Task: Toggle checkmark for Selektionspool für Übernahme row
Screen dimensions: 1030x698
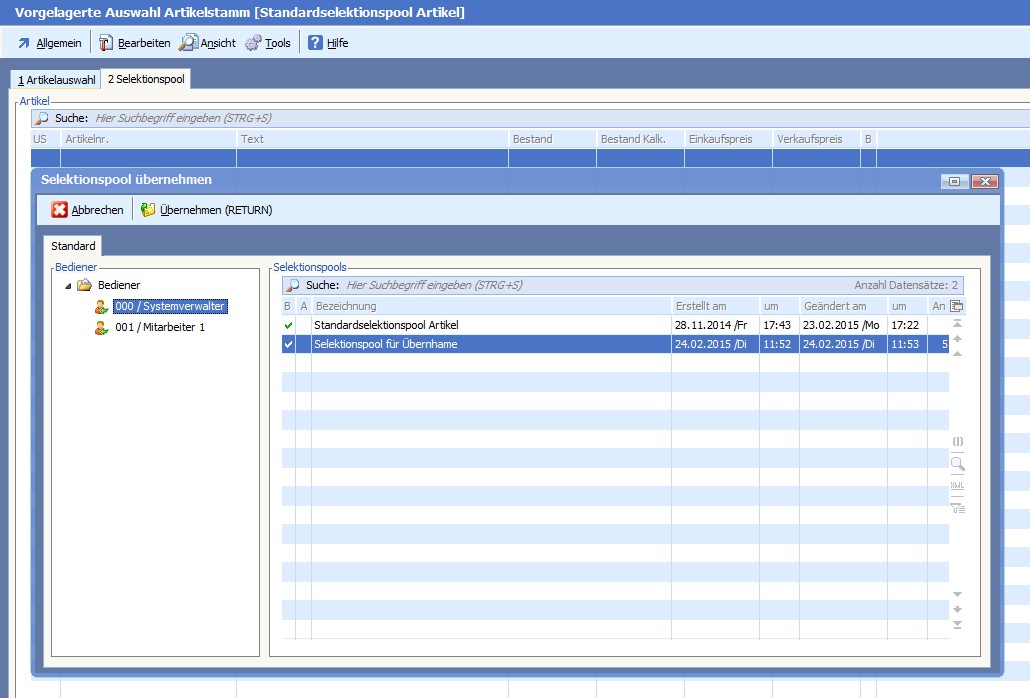Action: pyautogui.click(x=288, y=344)
